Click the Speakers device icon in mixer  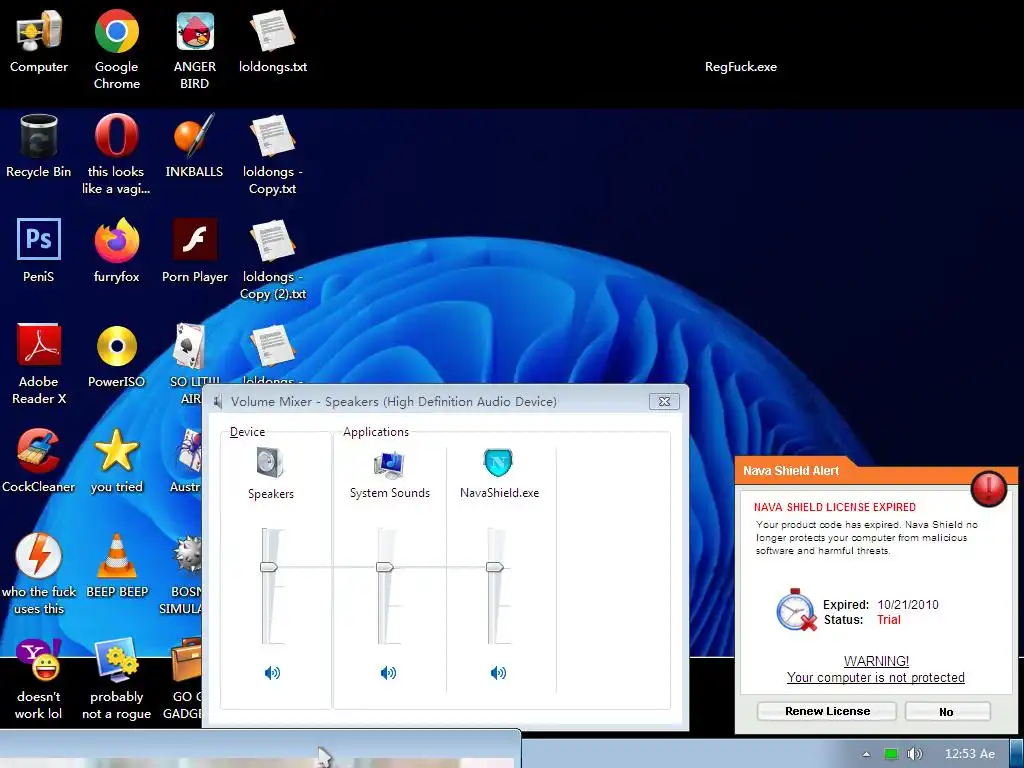click(x=270, y=462)
